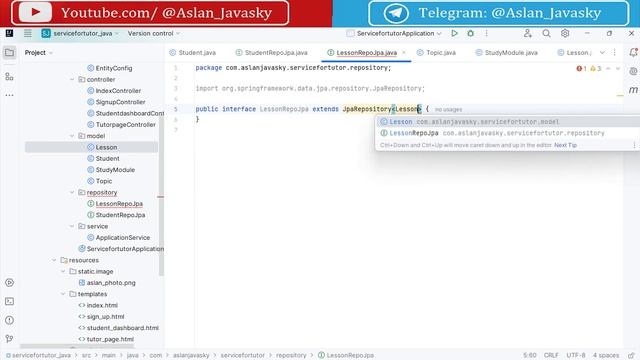Image resolution: width=640 pixels, height=360 pixels.
Task: Collapse the static.image folder
Action: tap(63, 271)
